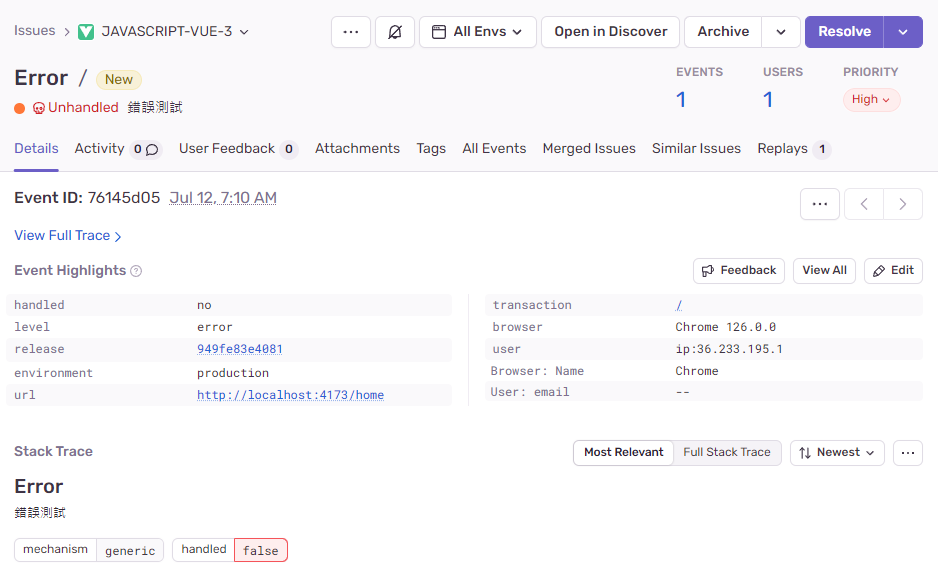Switch to Full Stack Trace view
938x569 pixels.
pos(727,452)
